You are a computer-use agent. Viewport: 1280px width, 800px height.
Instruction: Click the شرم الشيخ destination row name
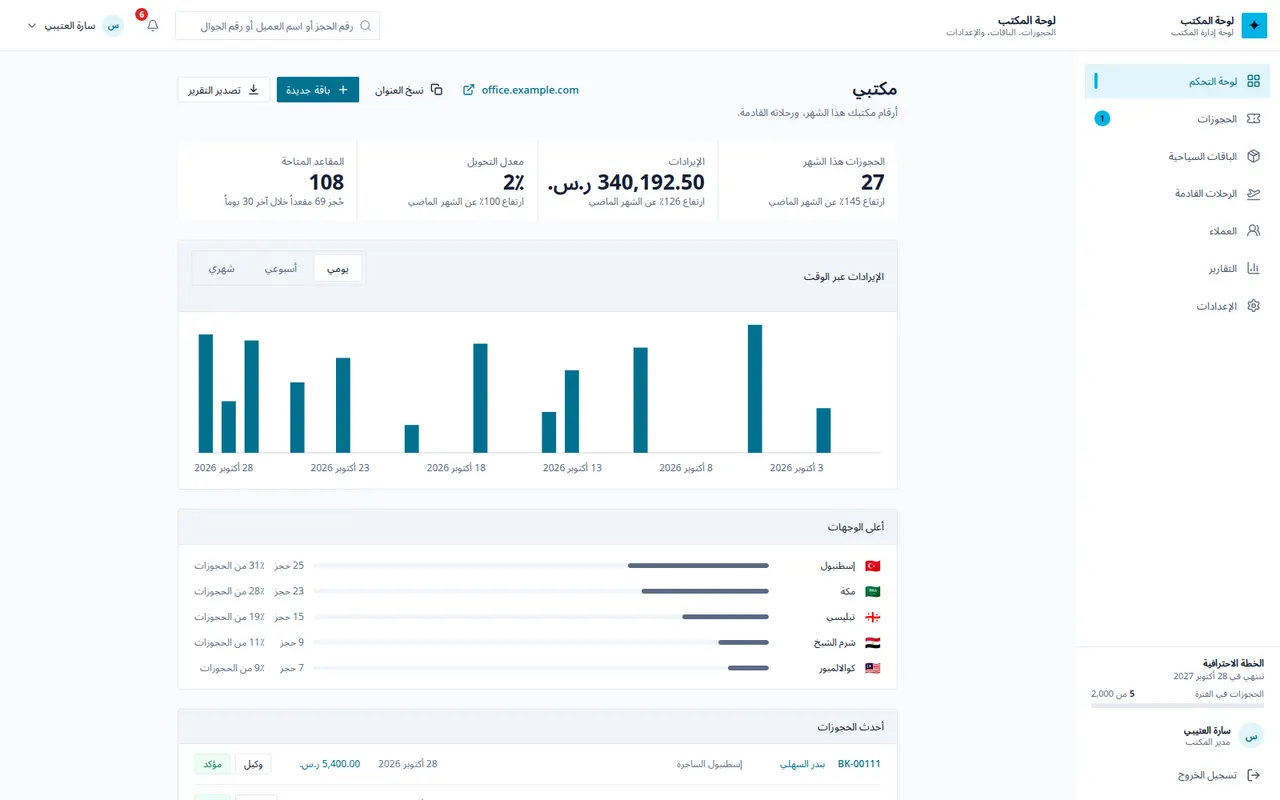(834, 643)
